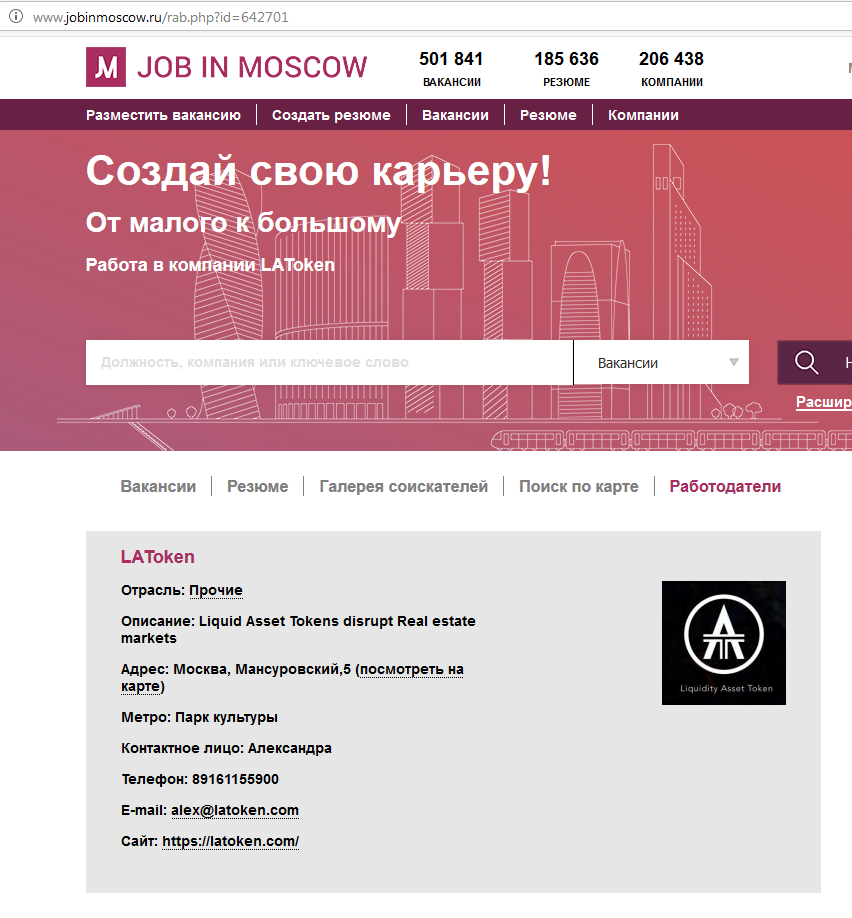This screenshot has width=852, height=918.
Task: Click the 185 636 Резюме counter
Action: coord(566,68)
